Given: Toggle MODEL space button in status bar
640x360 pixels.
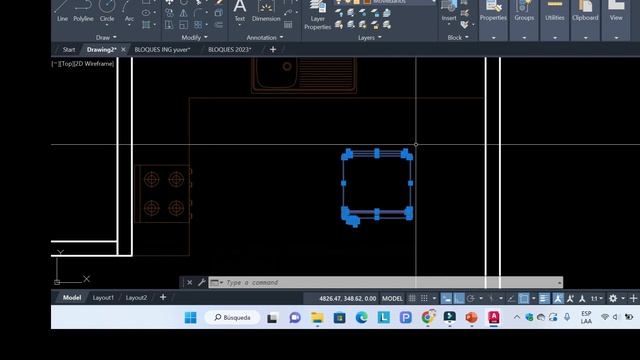Looking at the screenshot, I should click(392, 298).
